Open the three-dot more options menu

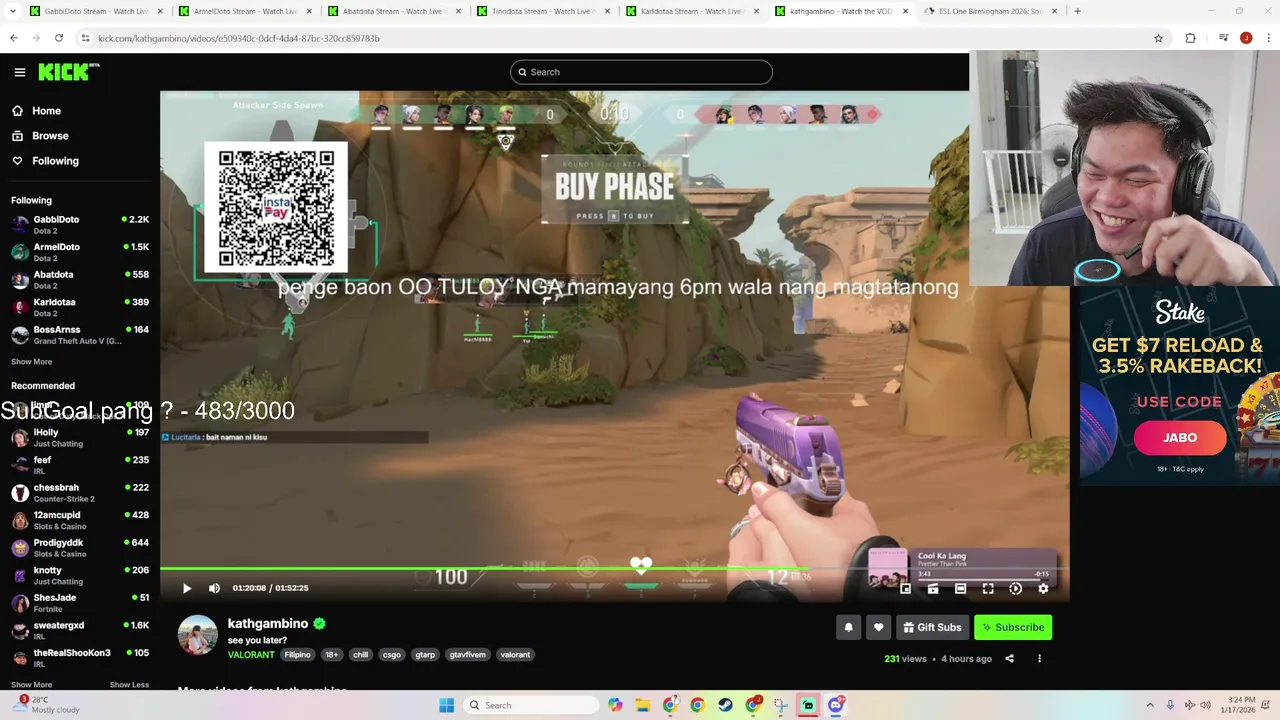pyautogui.click(x=1039, y=659)
